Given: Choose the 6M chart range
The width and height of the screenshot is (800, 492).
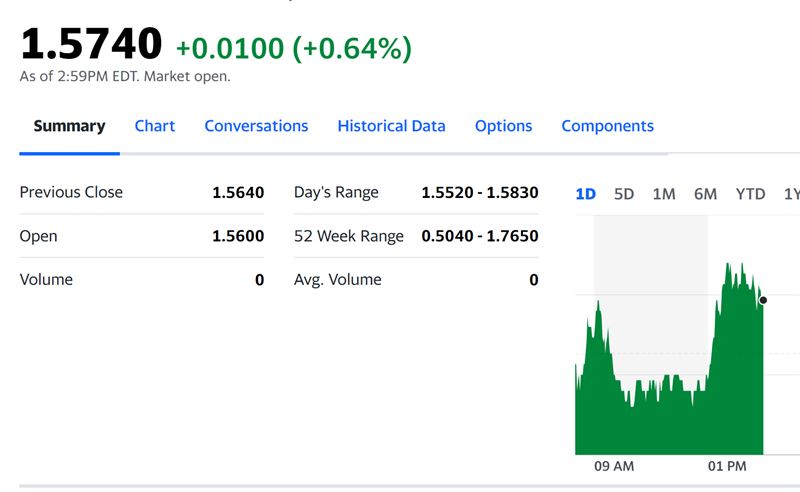Looking at the screenshot, I should click(705, 194).
